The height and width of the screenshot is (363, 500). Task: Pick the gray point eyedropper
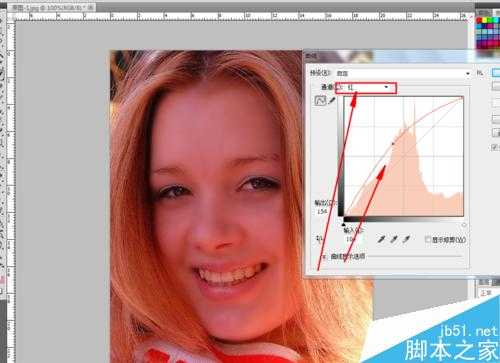point(394,239)
